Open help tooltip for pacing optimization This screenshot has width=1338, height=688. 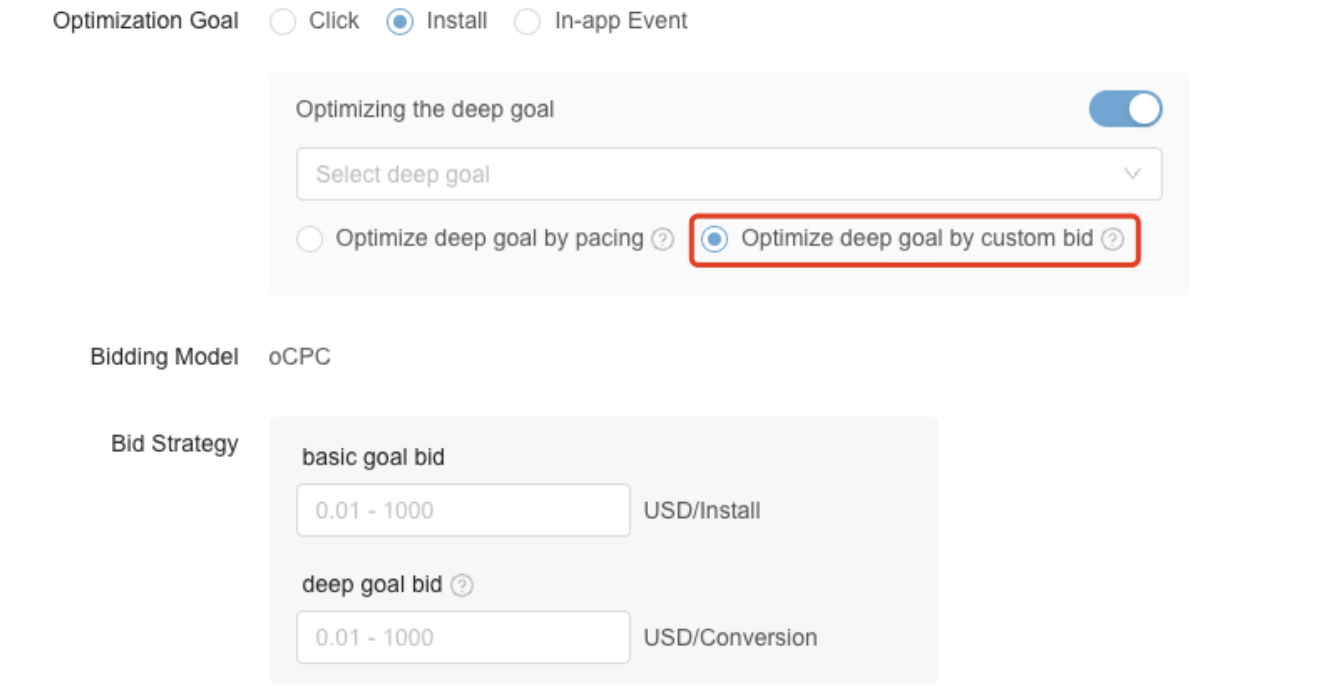click(x=662, y=240)
